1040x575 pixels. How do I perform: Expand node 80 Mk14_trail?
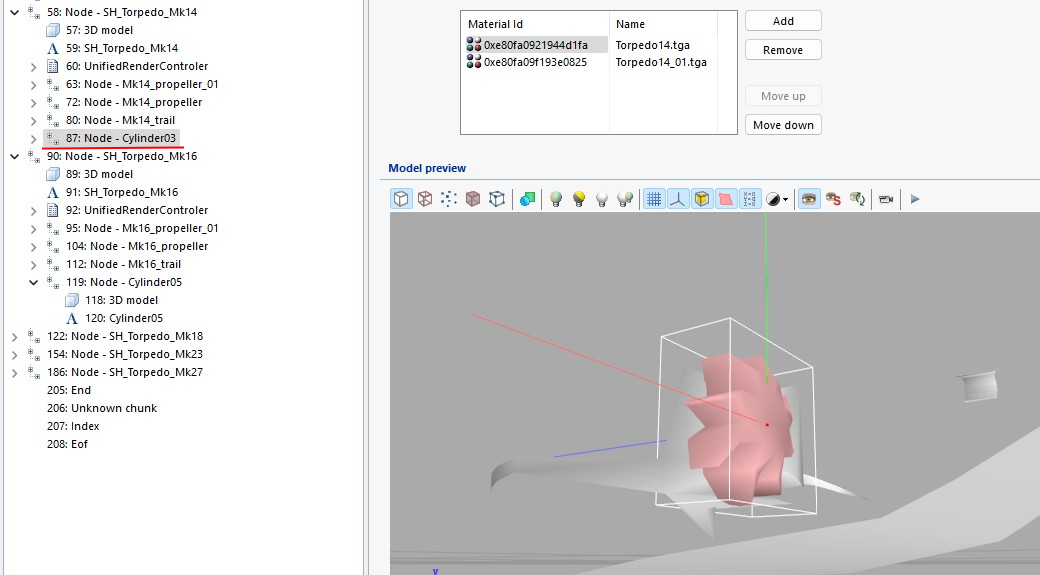click(33, 120)
